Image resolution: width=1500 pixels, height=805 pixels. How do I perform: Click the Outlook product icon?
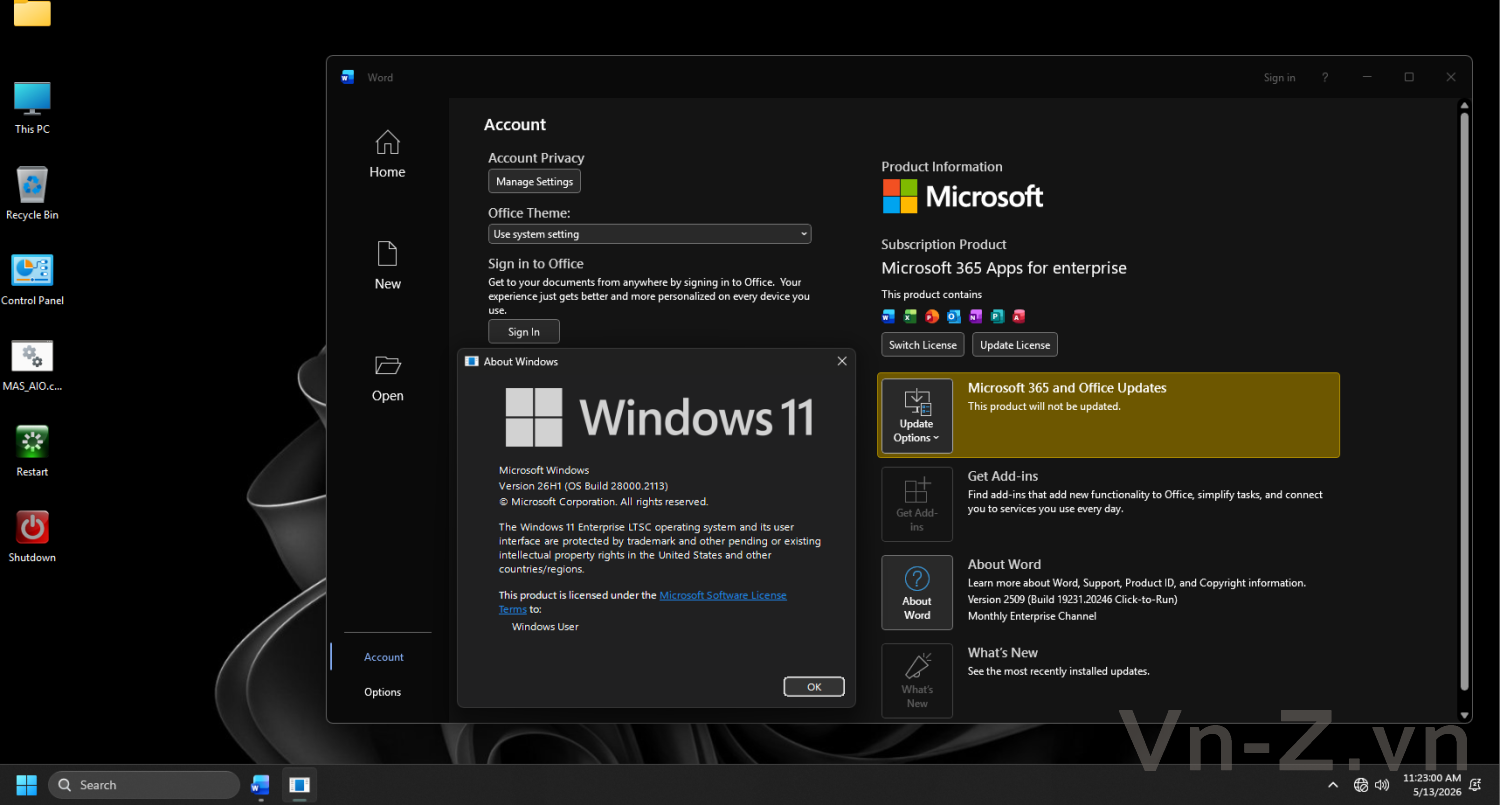tap(954, 317)
